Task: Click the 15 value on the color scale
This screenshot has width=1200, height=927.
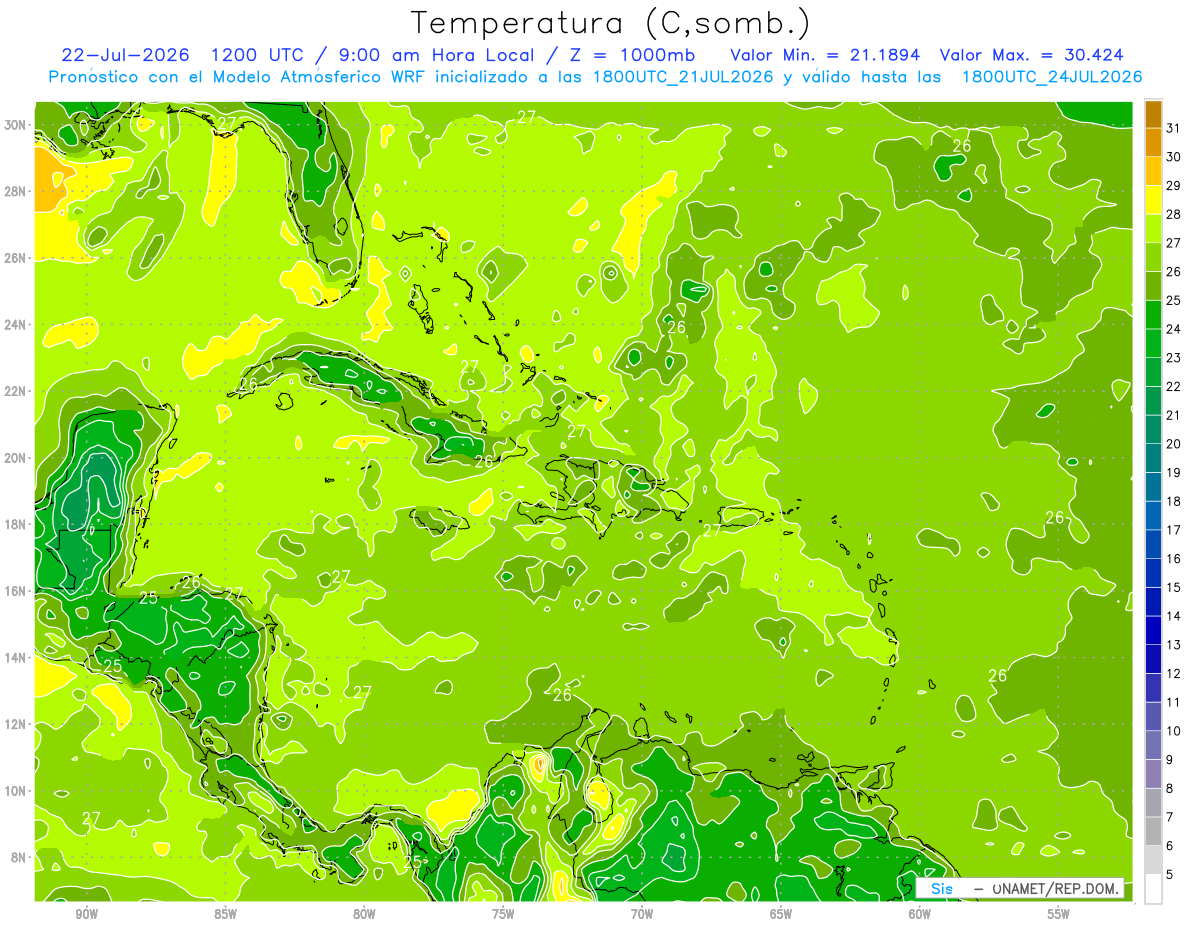Action: [1174, 588]
